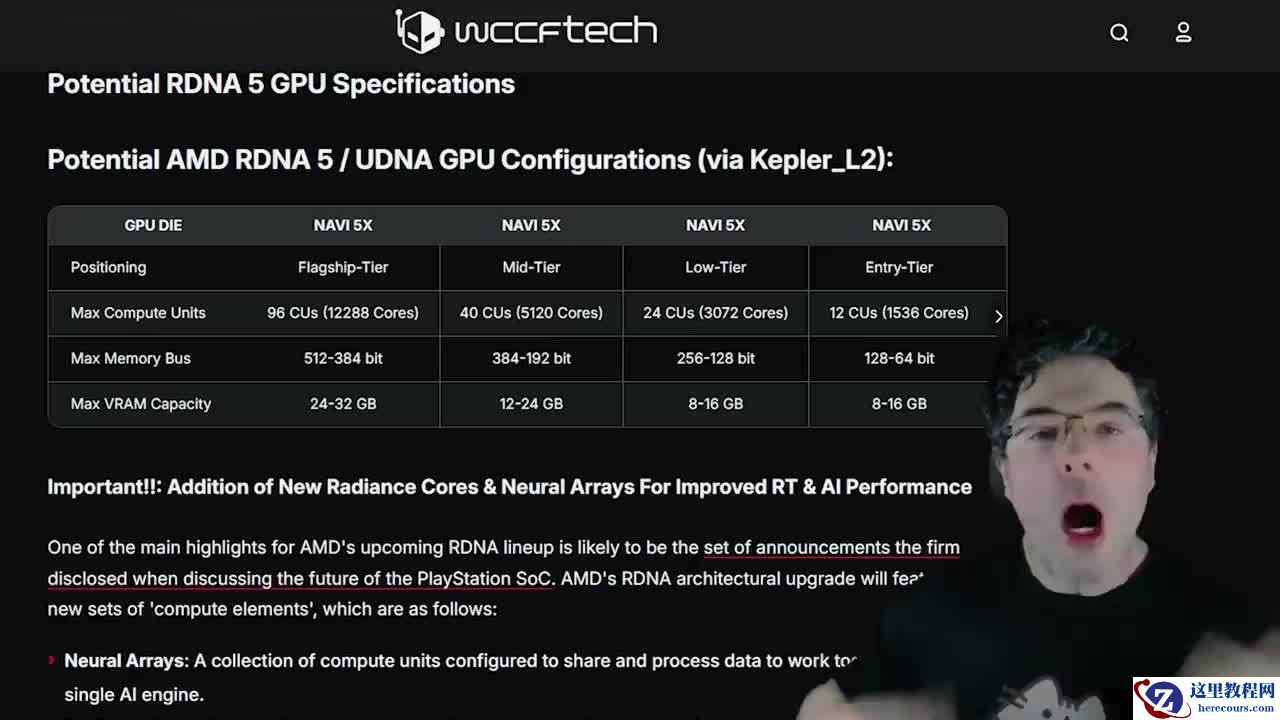
Task: Click the Entry-Tier positioning cell
Action: coord(899,267)
